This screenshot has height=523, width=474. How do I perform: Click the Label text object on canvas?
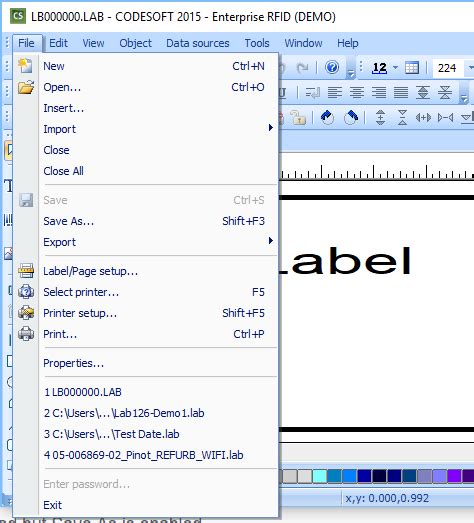click(x=345, y=261)
